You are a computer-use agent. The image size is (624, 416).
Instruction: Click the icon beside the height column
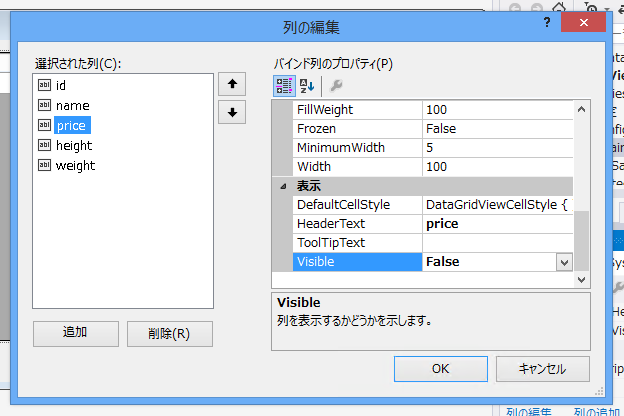tap(44, 145)
